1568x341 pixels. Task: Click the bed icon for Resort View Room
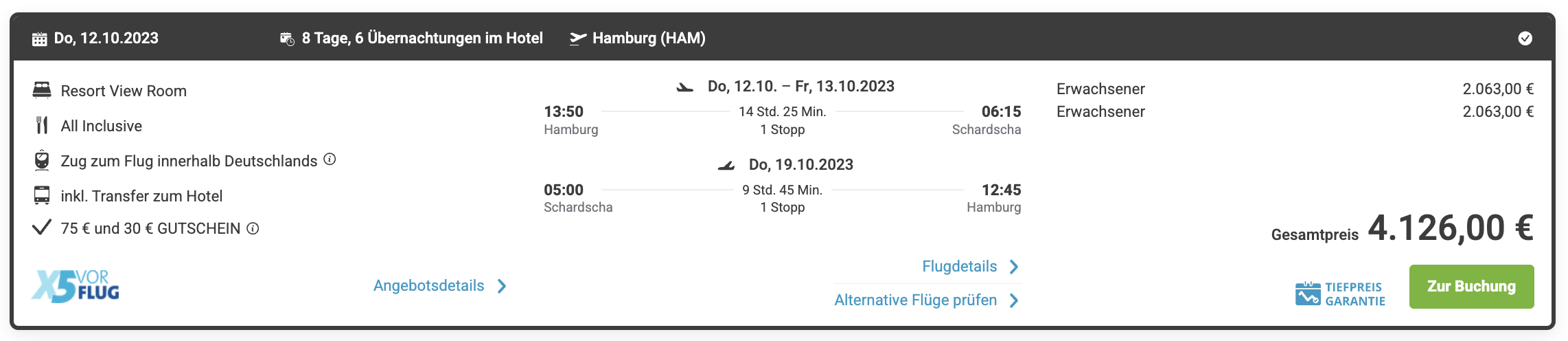pyautogui.click(x=42, y=90)
